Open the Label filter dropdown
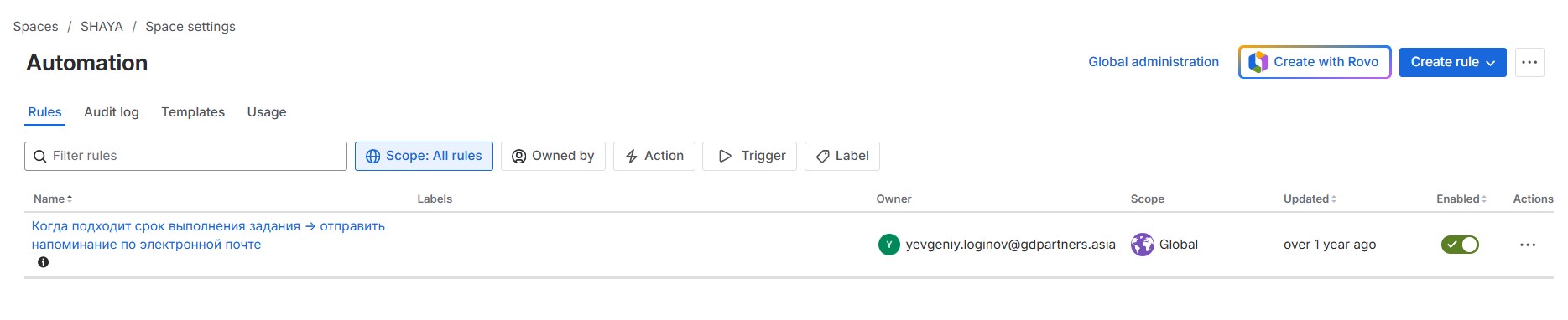The height and width of the screenshot is (320, 1568). (842, 157)
